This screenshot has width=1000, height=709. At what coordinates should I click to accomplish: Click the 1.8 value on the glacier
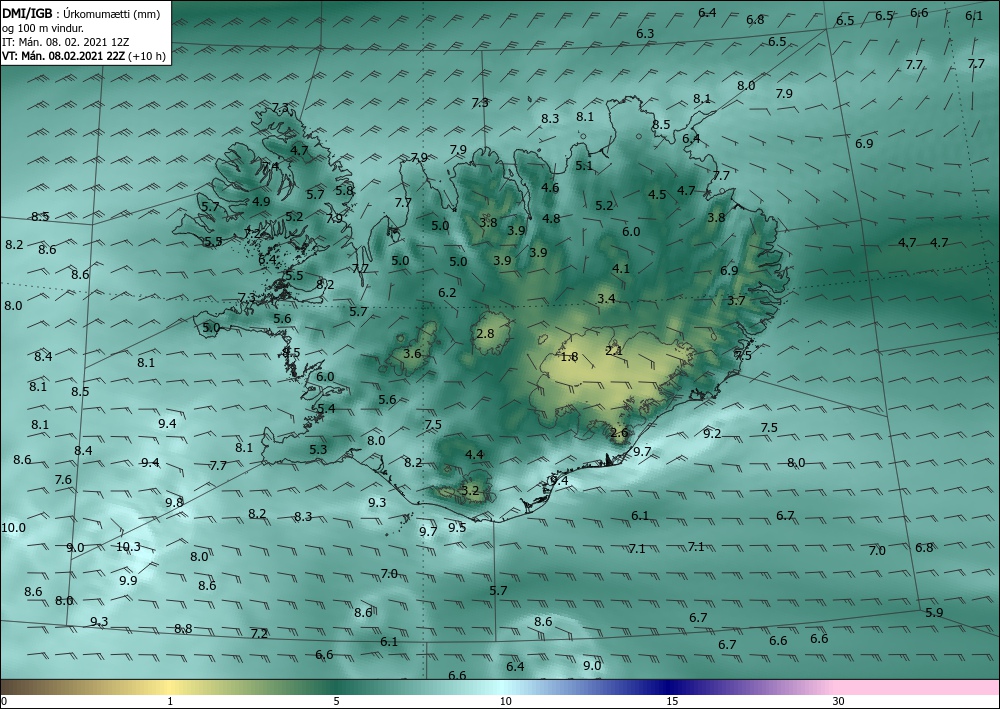tap(569, 356)
